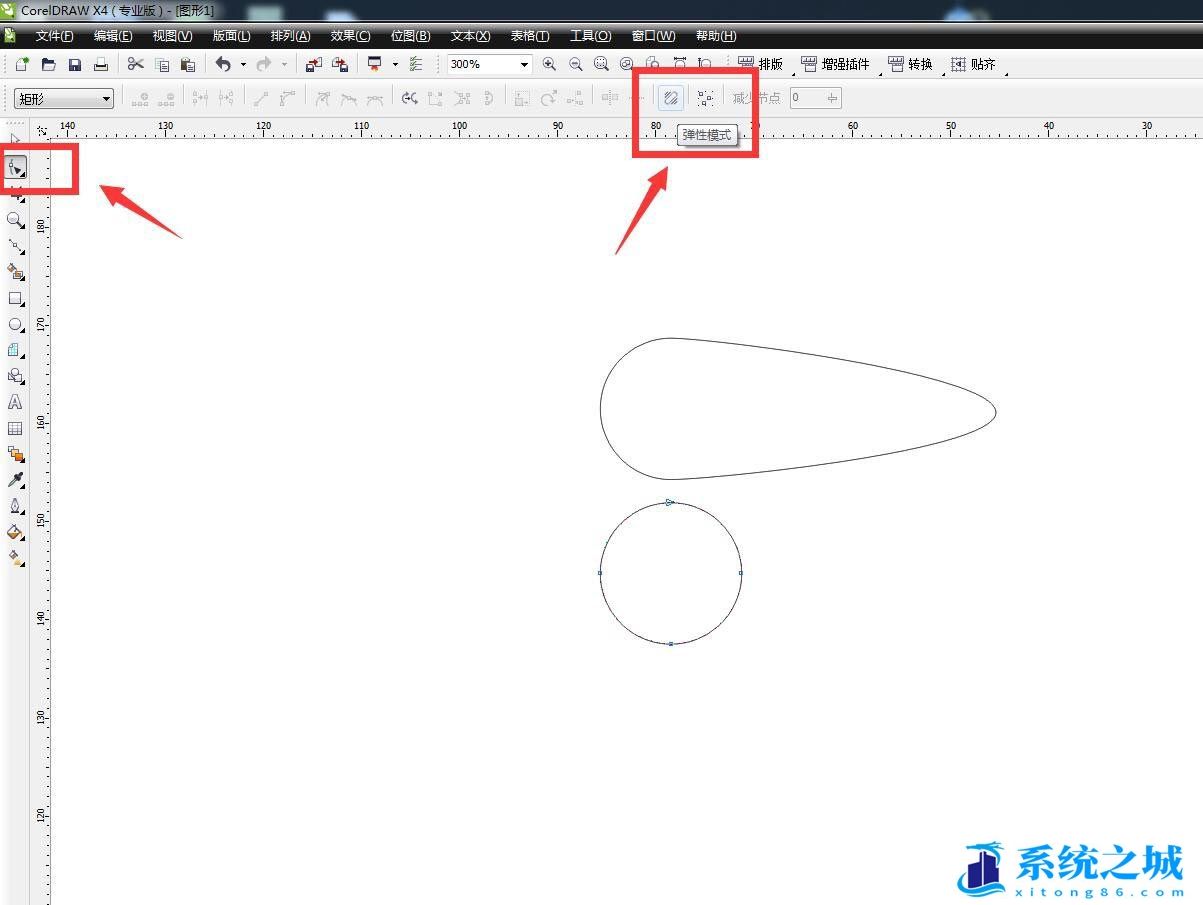Viewport: 1203px width, 905px height.
Task: Expand the undo history dropdown arrow
Action: [243, 64]
